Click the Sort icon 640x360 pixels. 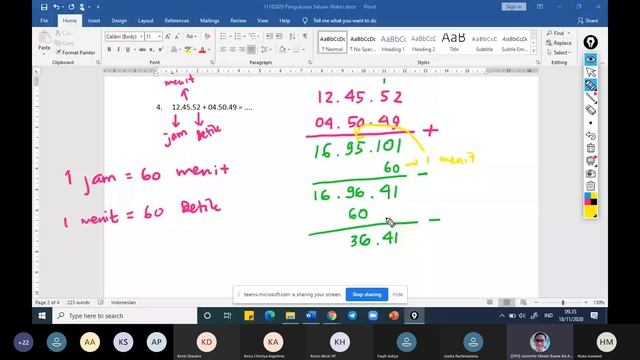tap(292, 36)
